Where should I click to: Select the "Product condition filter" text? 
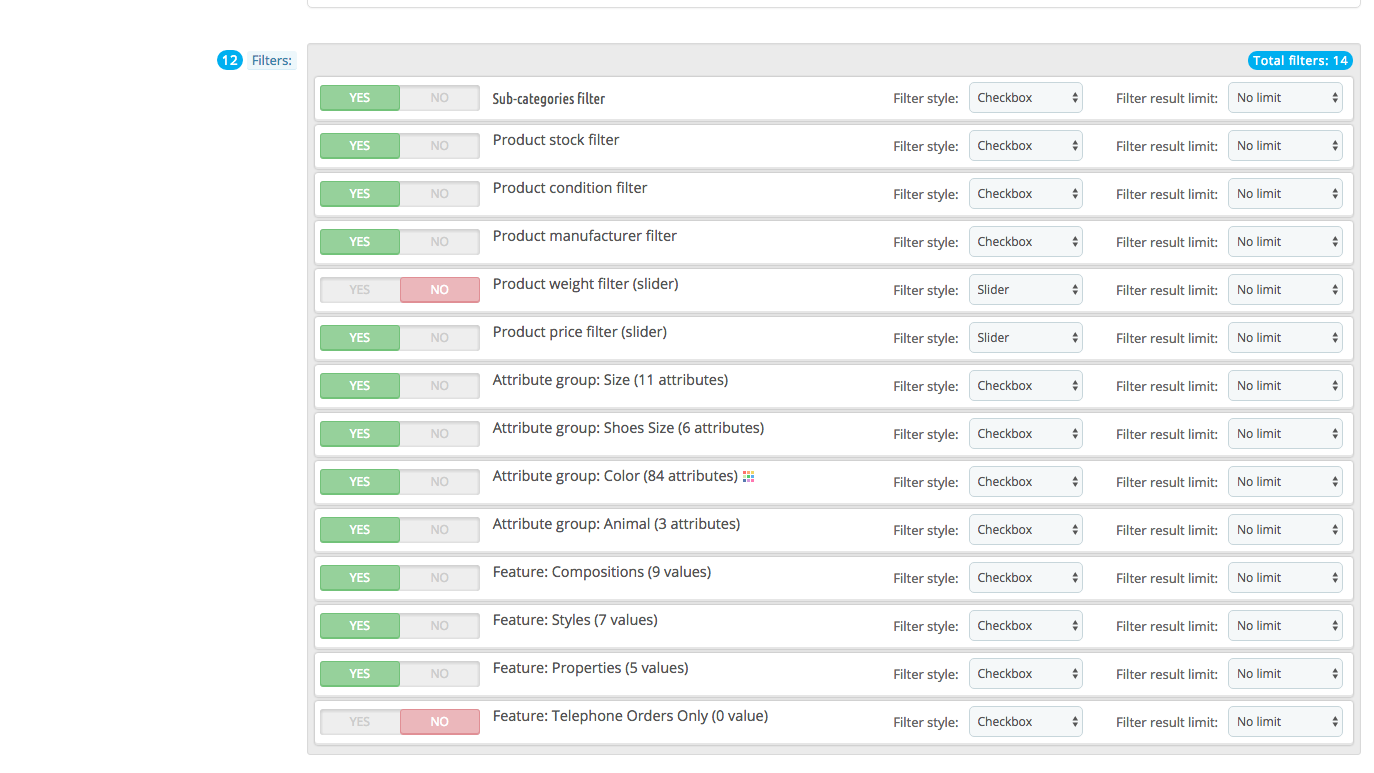[x=570, y=188]
